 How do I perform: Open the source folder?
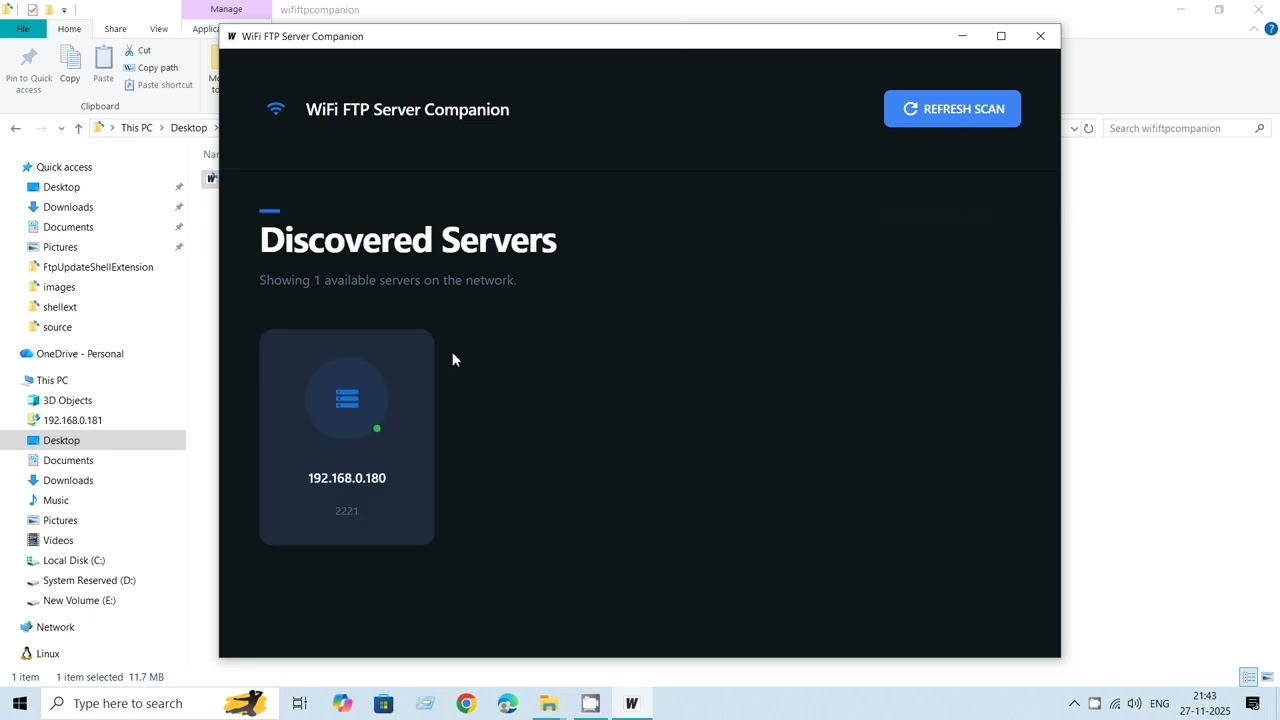(57, 327)
